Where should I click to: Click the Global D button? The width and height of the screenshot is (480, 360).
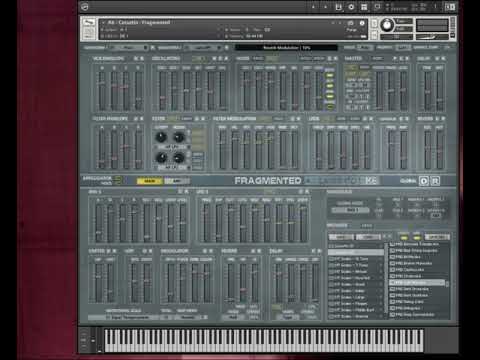pyautogui.click(x=424, y=181)
